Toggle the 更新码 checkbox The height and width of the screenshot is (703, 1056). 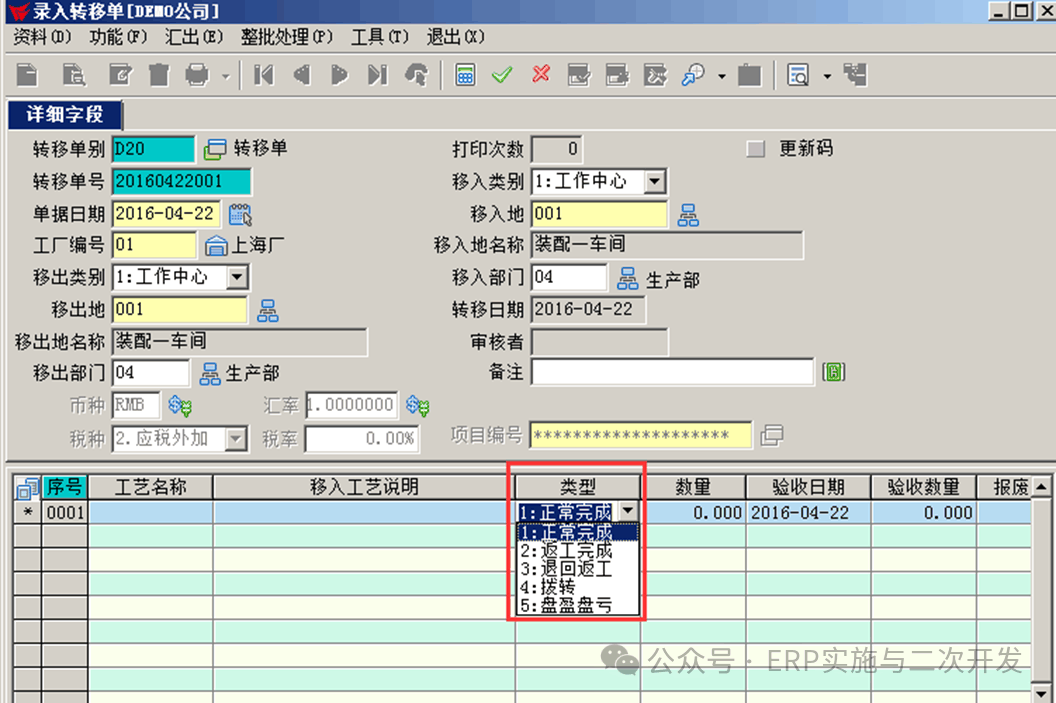click(x=756, y=149)
